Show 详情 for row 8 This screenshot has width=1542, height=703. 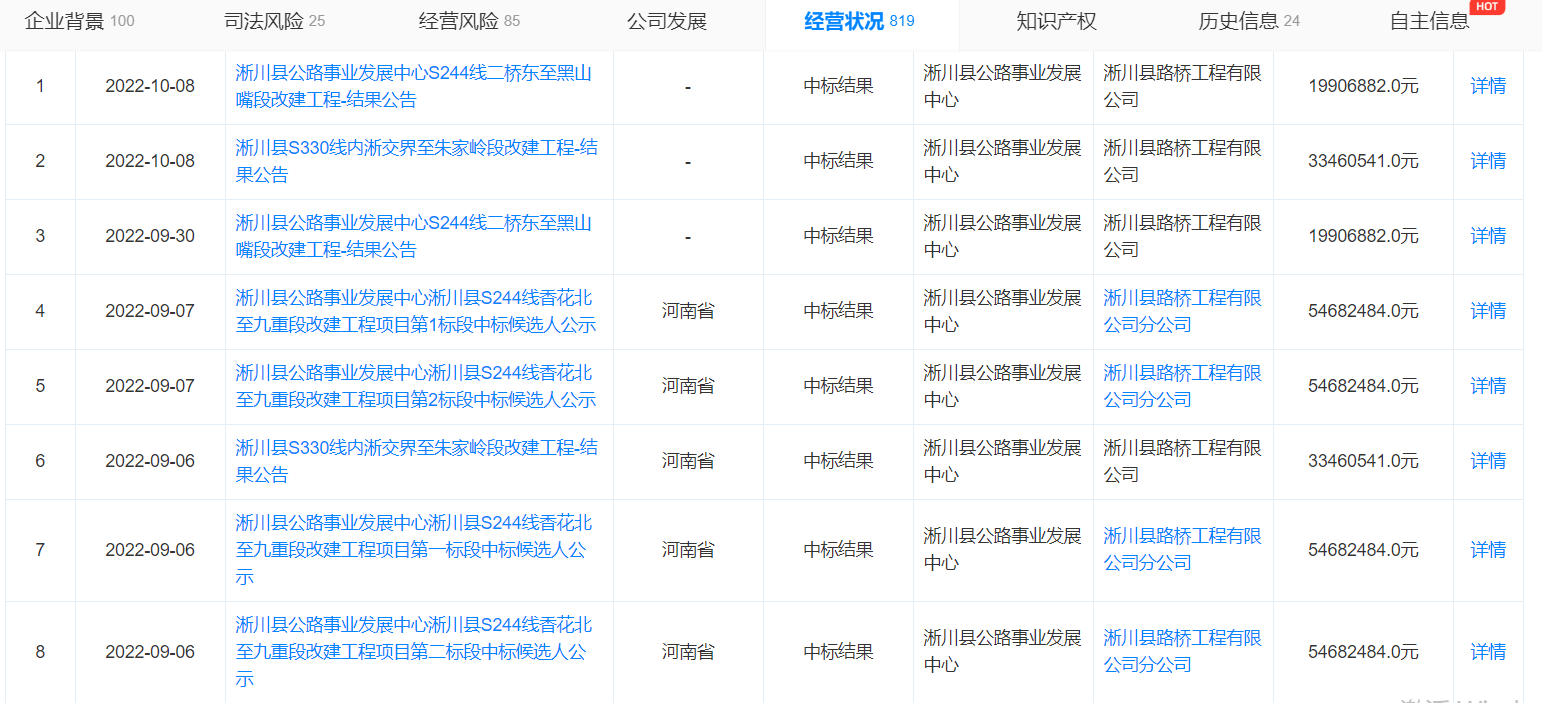pos(1488,652)
